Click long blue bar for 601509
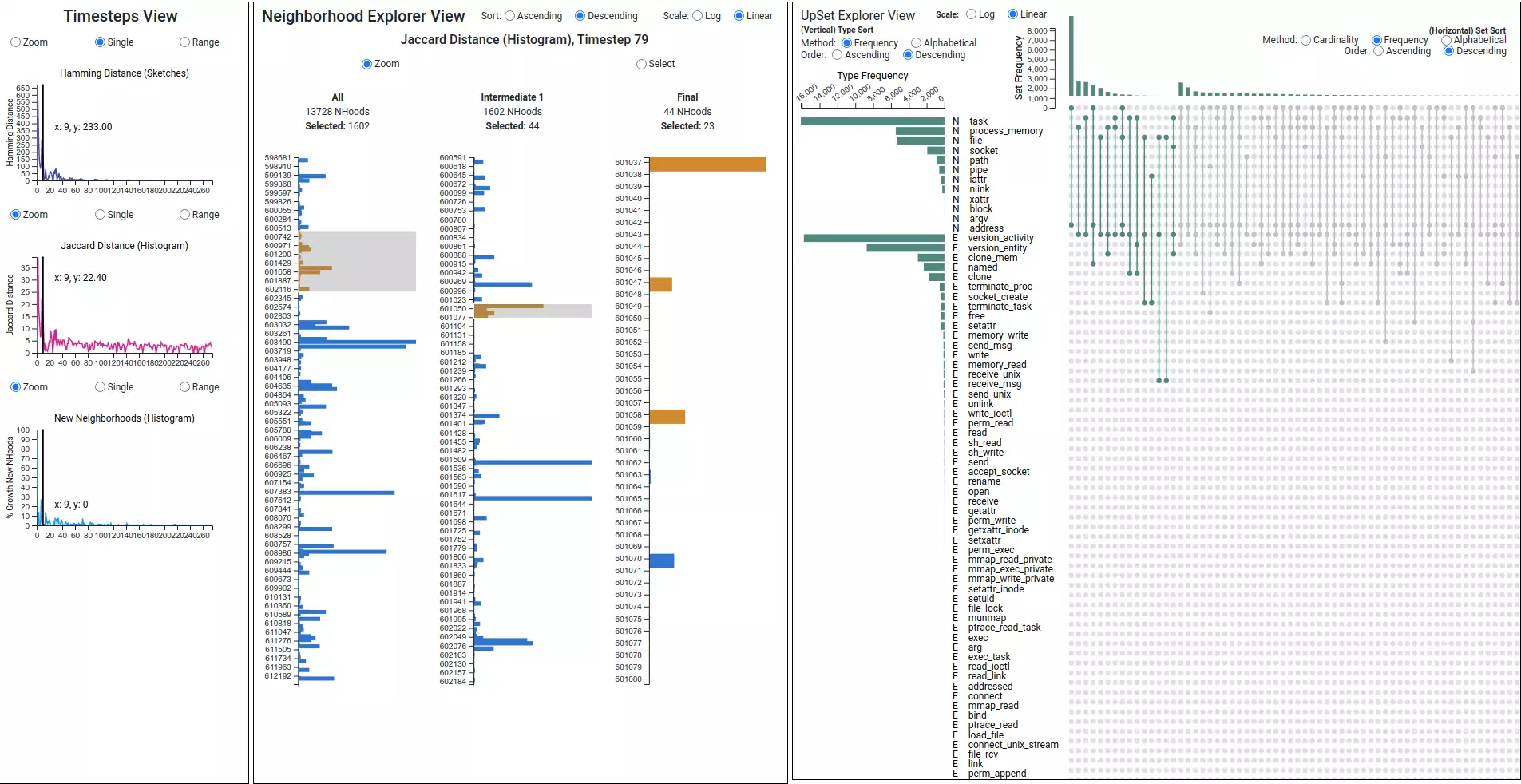1521x784 pixels. click(x=533, y=462)
